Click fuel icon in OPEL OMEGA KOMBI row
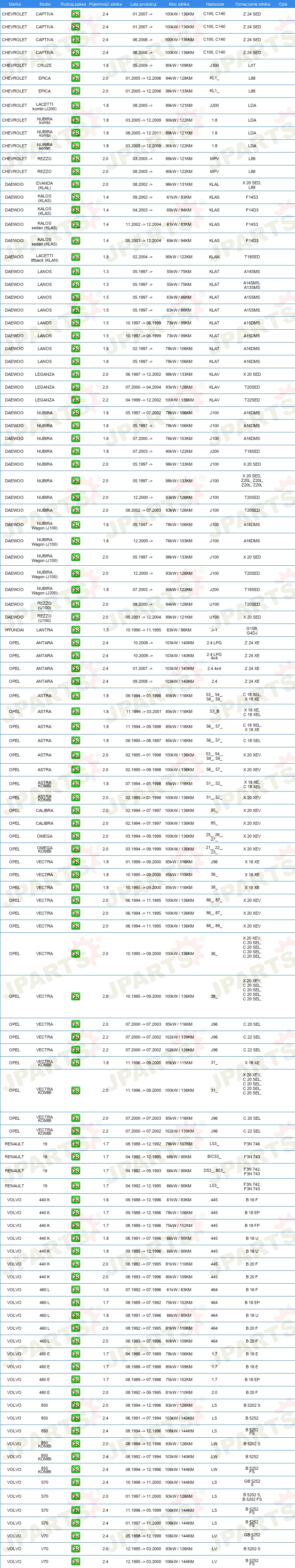The image size is (295, 1568). (75, 849)
